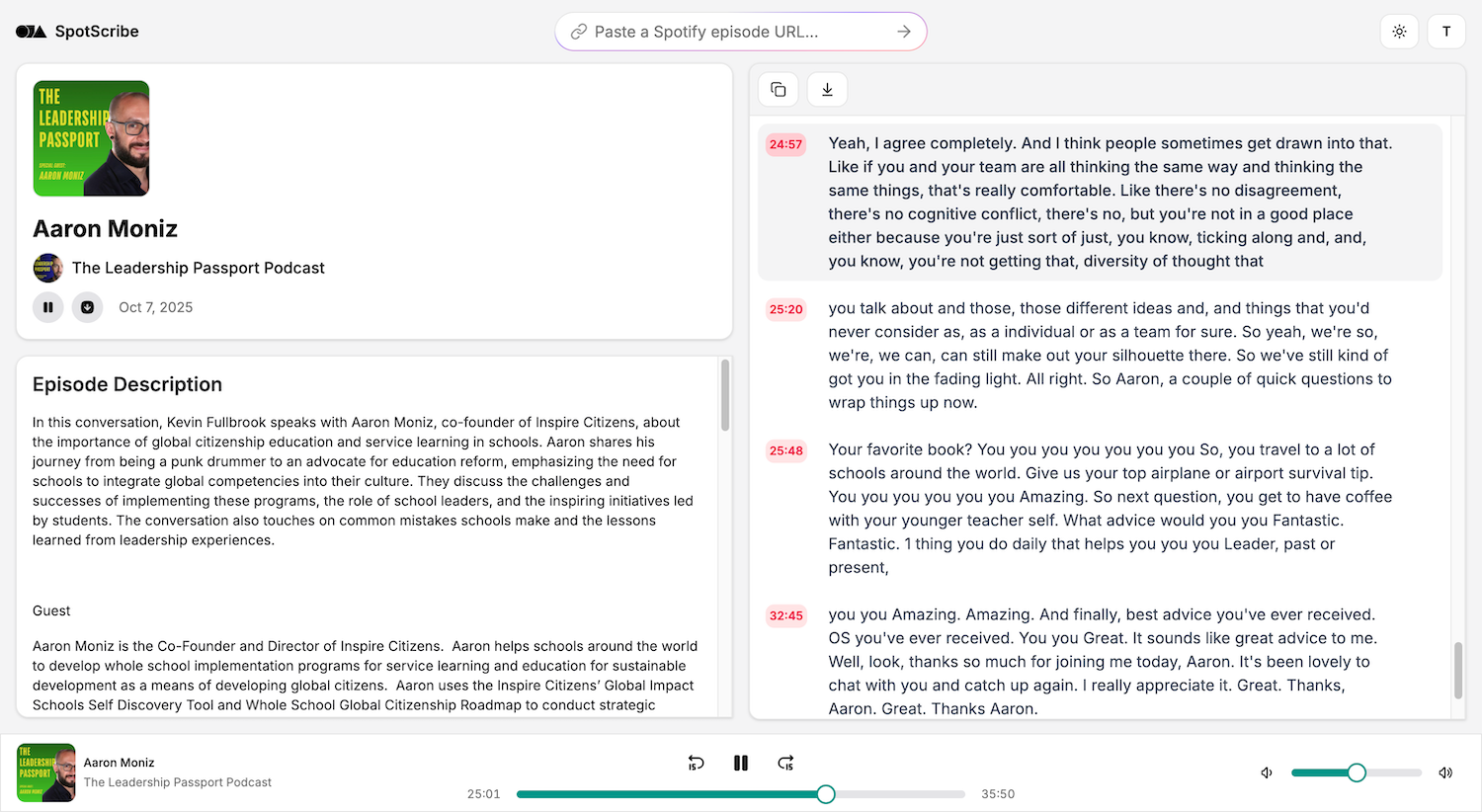Click the SpotScribe logo
1482x812 pixels.
point(77,32)
